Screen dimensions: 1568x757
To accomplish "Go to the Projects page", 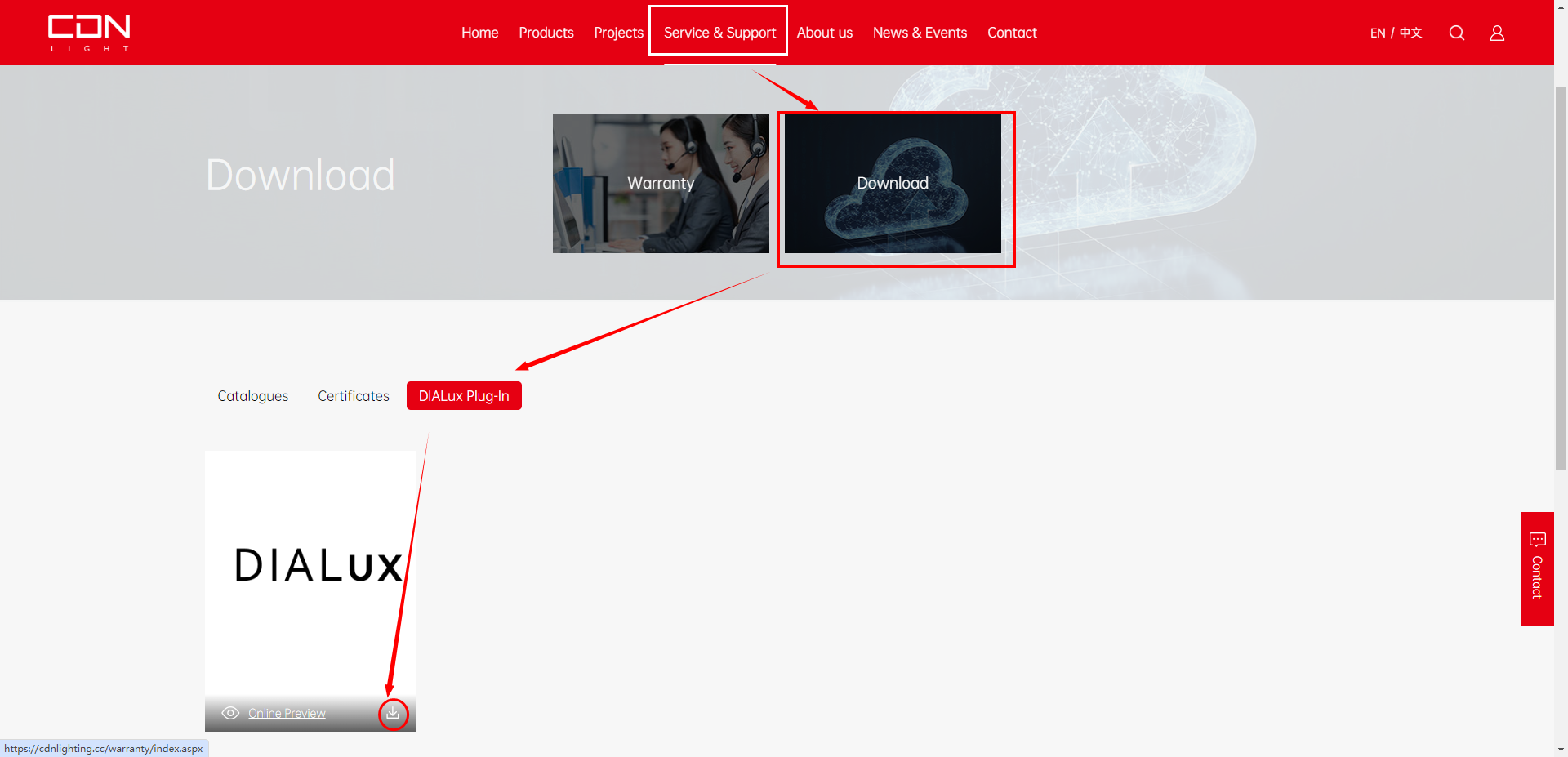I will (x=618, y=33).
